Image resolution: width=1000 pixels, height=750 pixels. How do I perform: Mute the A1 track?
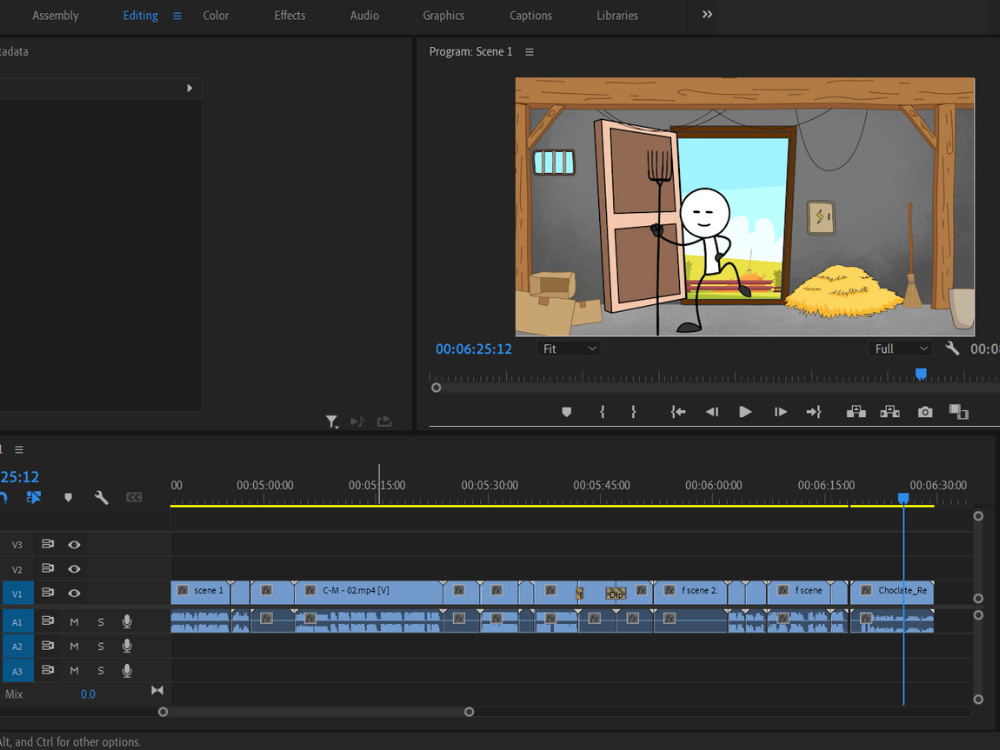pyautogui.click(x=74, y=622)
